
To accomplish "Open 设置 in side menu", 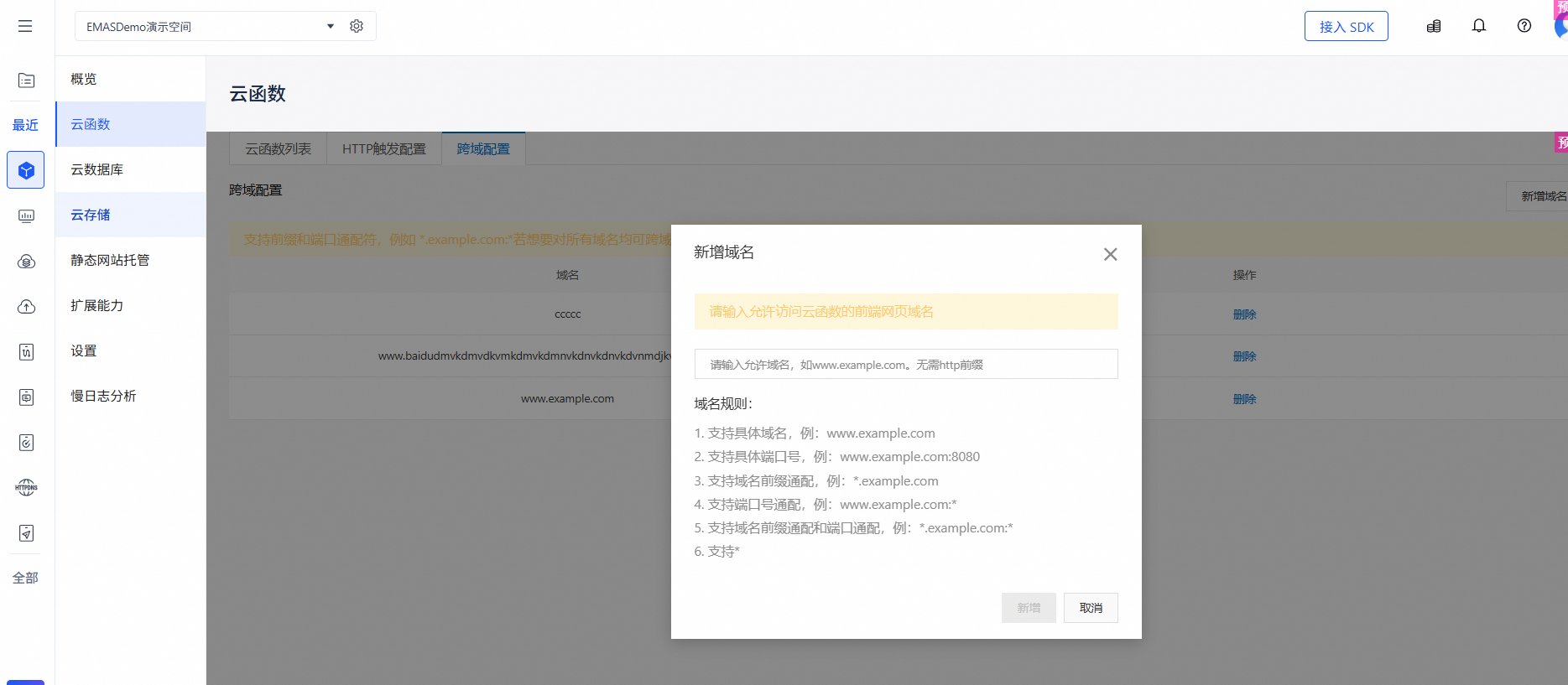I will click(131, 350).
